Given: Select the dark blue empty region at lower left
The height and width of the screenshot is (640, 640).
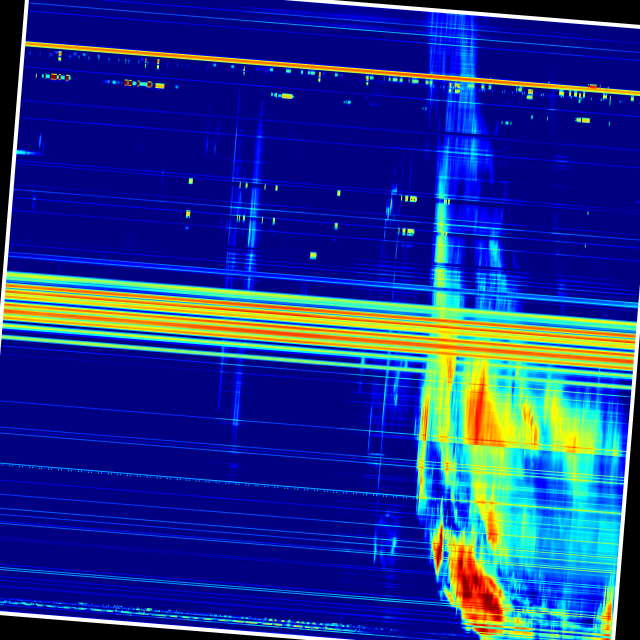Looking at the screenshot, I should (x=150, y=540).
